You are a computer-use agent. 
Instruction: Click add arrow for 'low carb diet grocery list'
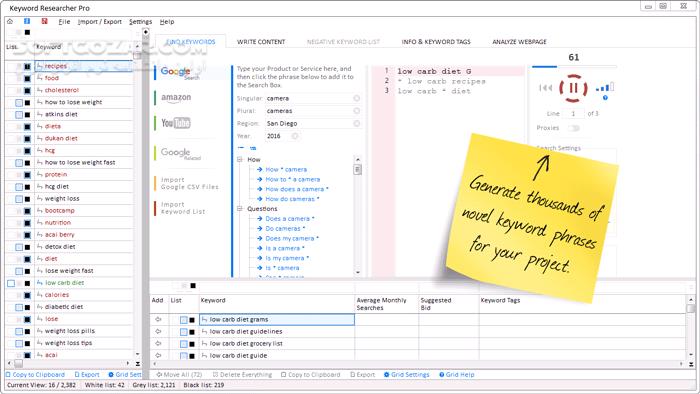(158, 344)
